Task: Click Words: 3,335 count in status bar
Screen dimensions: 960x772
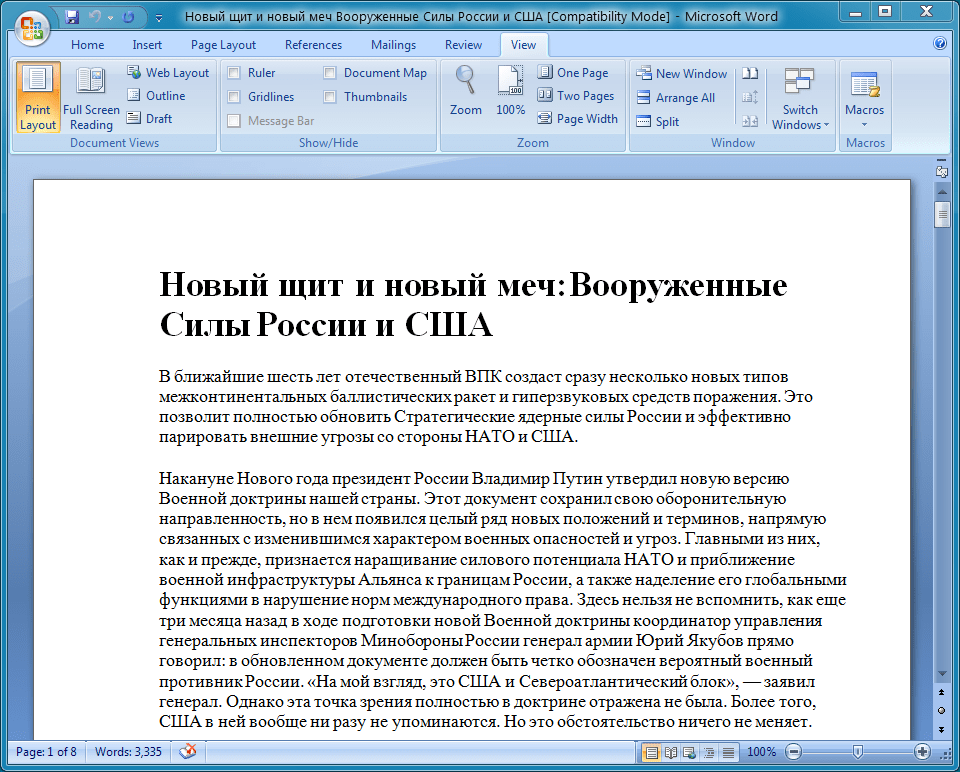Action: [x=129, y=751]
